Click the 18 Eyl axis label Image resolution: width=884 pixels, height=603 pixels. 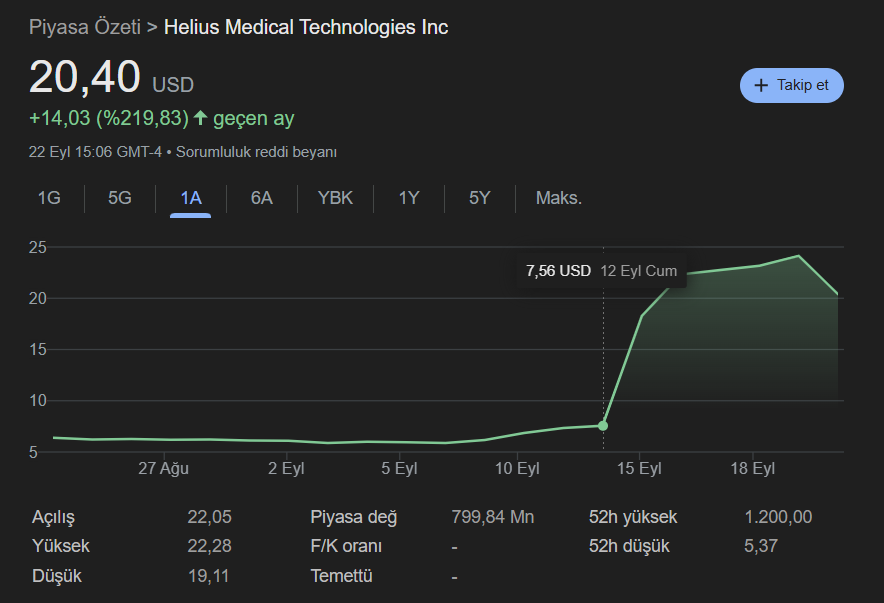point(753,468)
